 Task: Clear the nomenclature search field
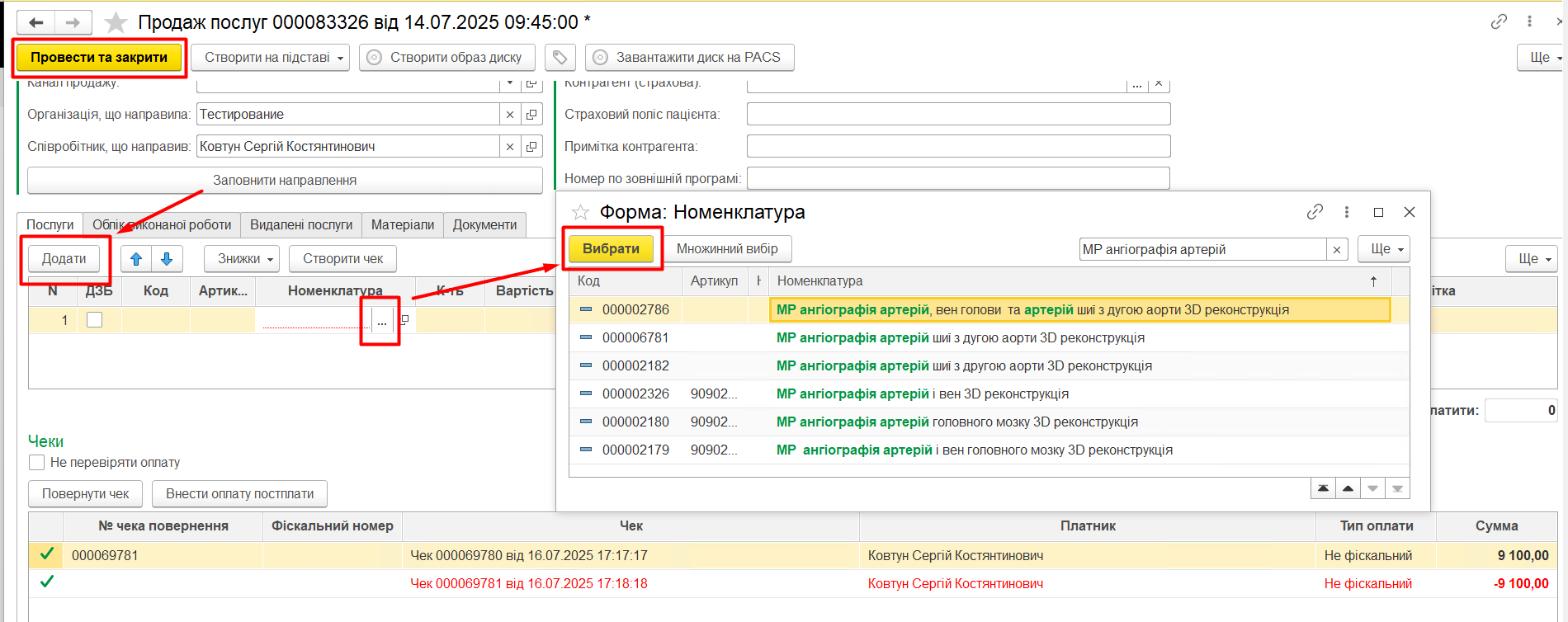(1337, 249)
